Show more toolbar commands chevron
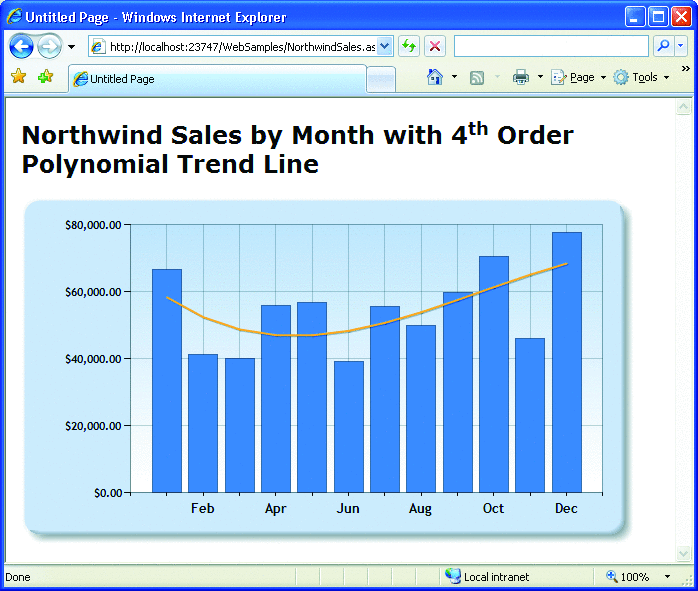698x591 pixels. [x=686, y=68]
